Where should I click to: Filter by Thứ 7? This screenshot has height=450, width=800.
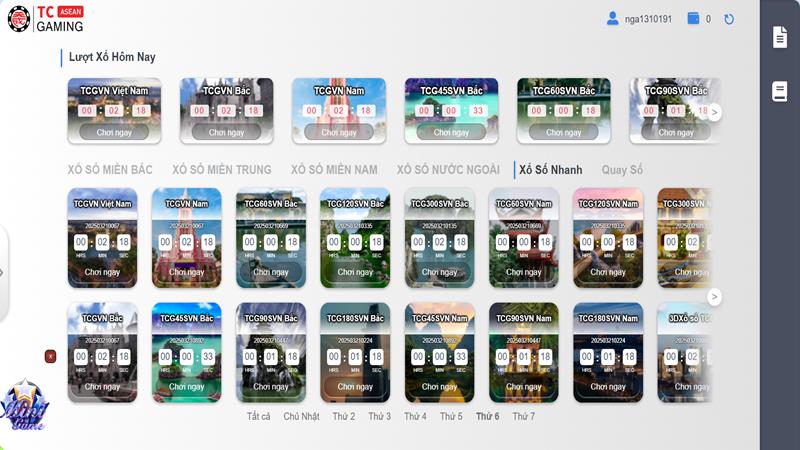[523, 416]
